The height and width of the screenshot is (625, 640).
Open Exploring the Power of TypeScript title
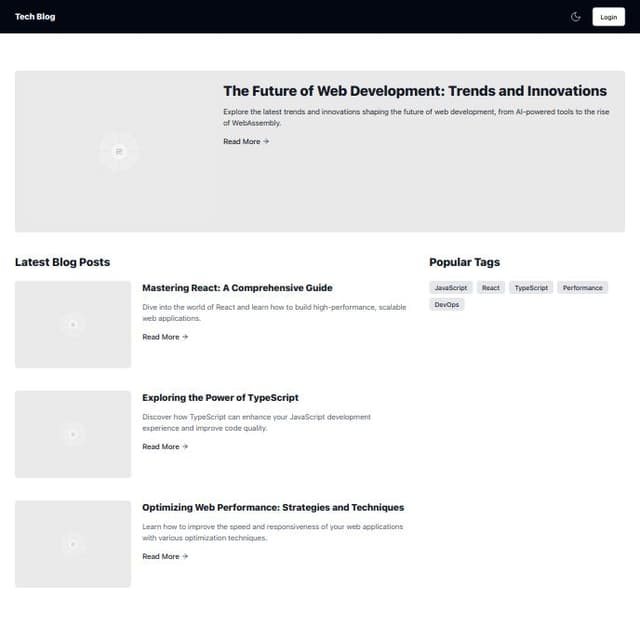pyautogui.click(x=220, y=398)
